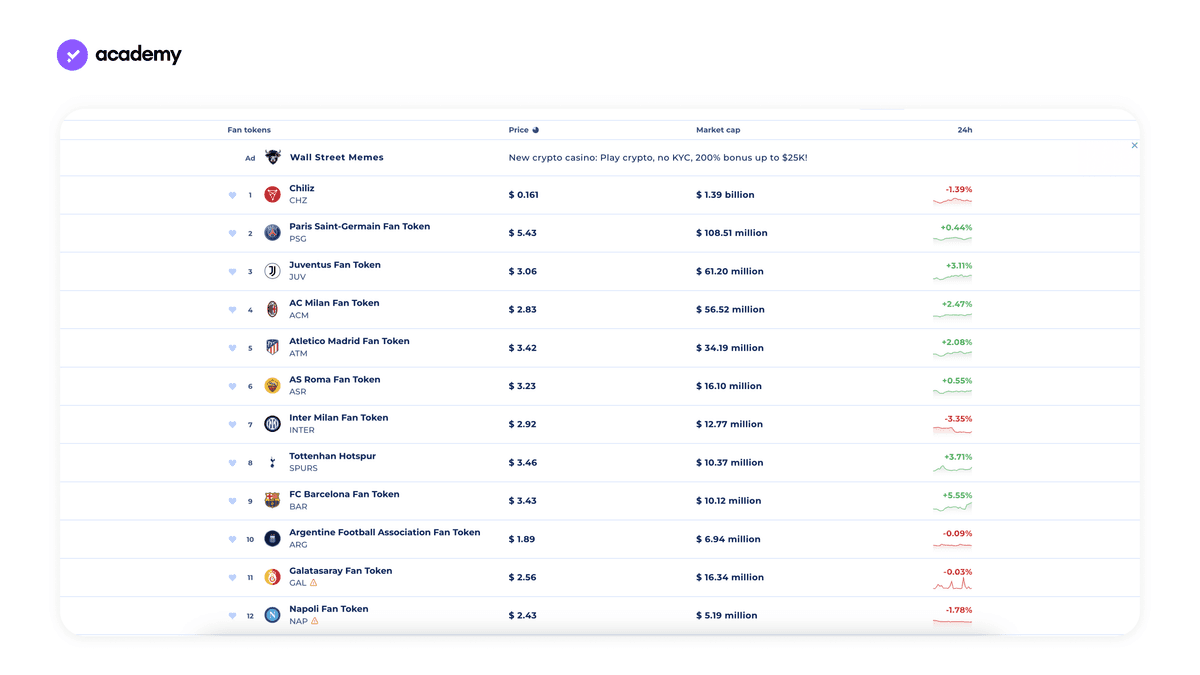
Task: Click the Tottenham Hotspur SPURS logo
Action: pos(272,462)
